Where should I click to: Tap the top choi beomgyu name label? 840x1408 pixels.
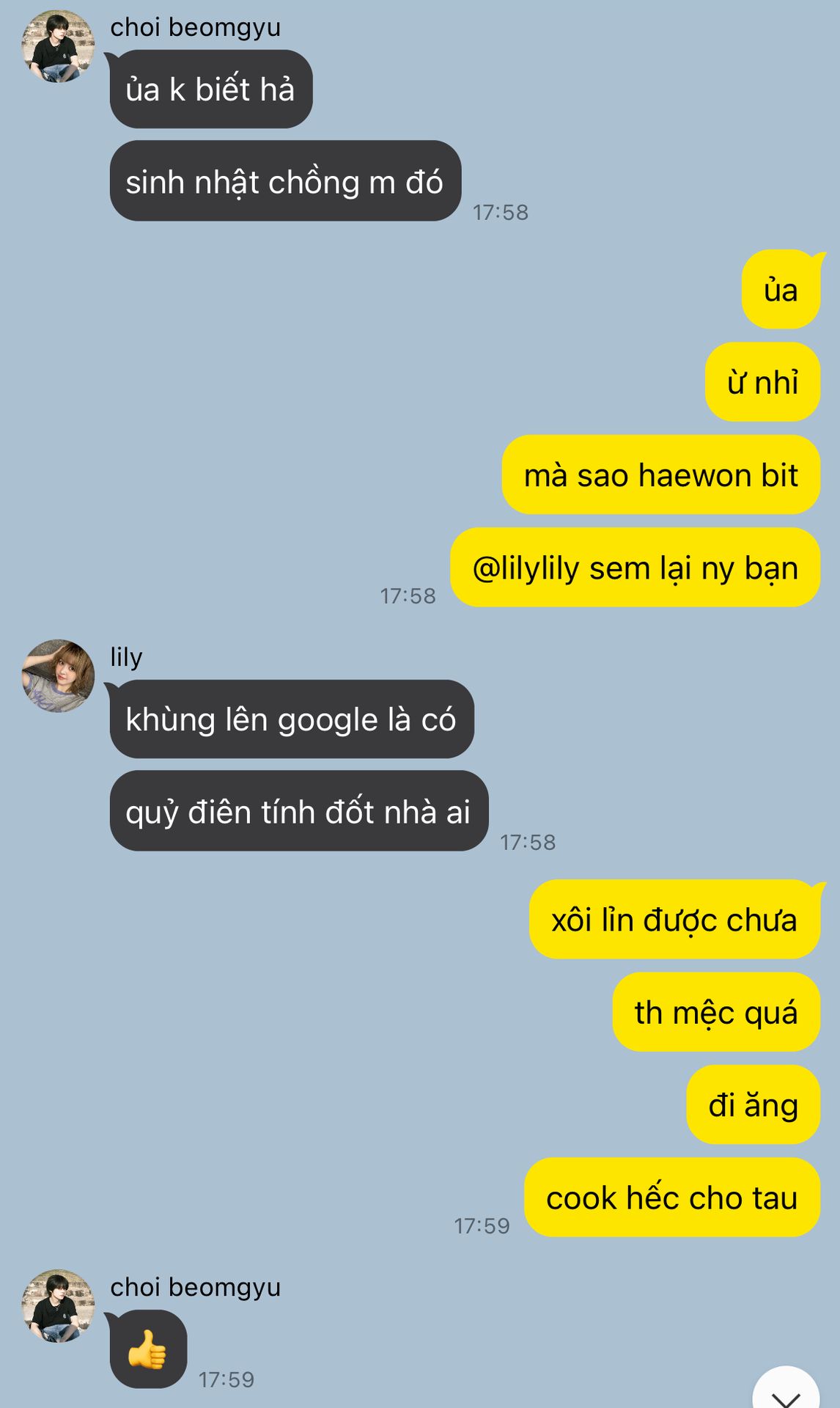point(195,27)
